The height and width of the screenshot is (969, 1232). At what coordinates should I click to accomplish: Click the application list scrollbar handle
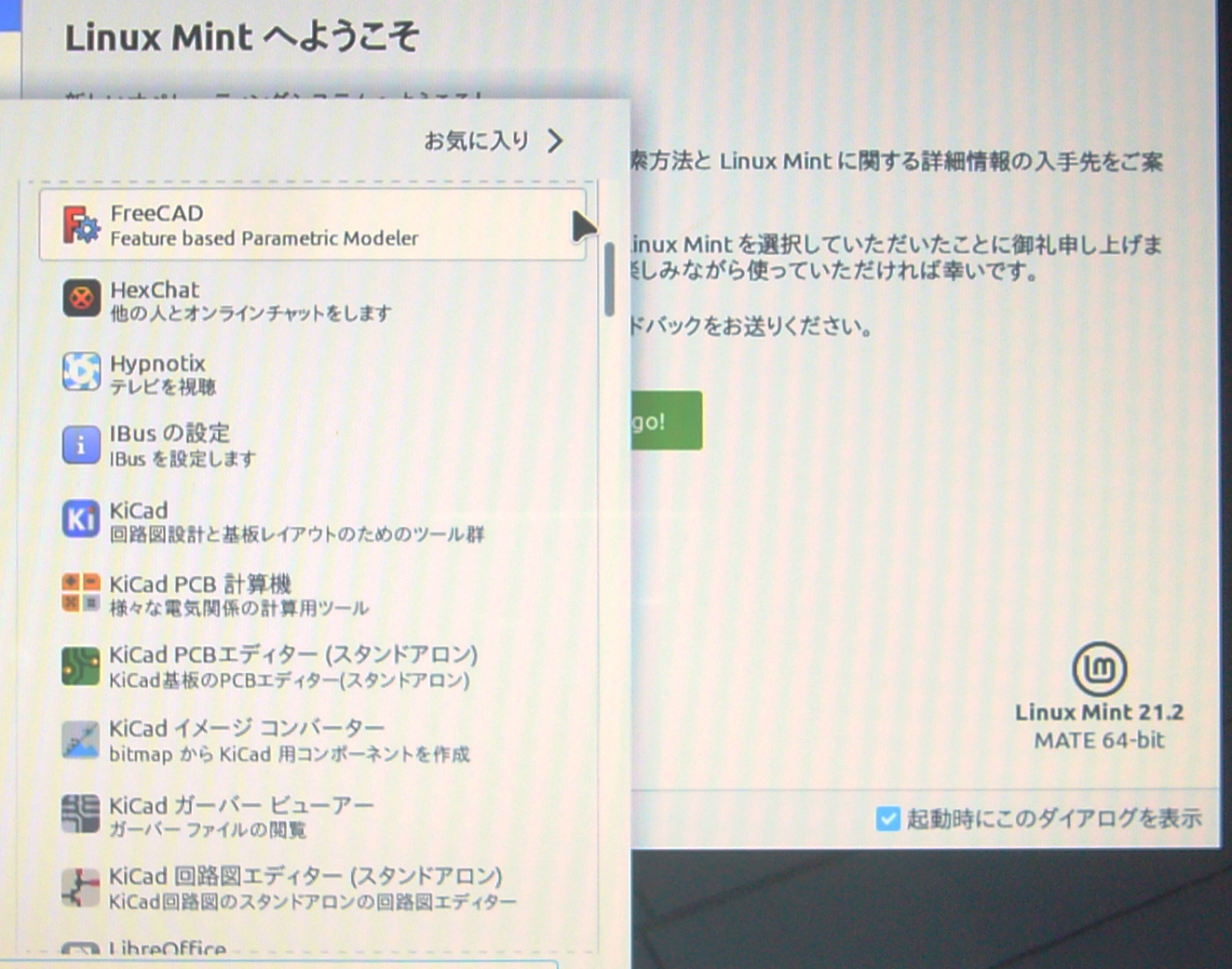click(609, 279)
